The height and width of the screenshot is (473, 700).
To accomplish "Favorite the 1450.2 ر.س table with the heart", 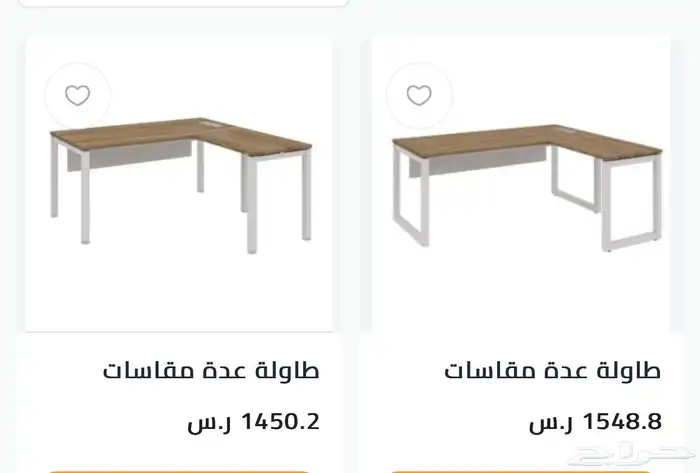I will pos(77,96).
